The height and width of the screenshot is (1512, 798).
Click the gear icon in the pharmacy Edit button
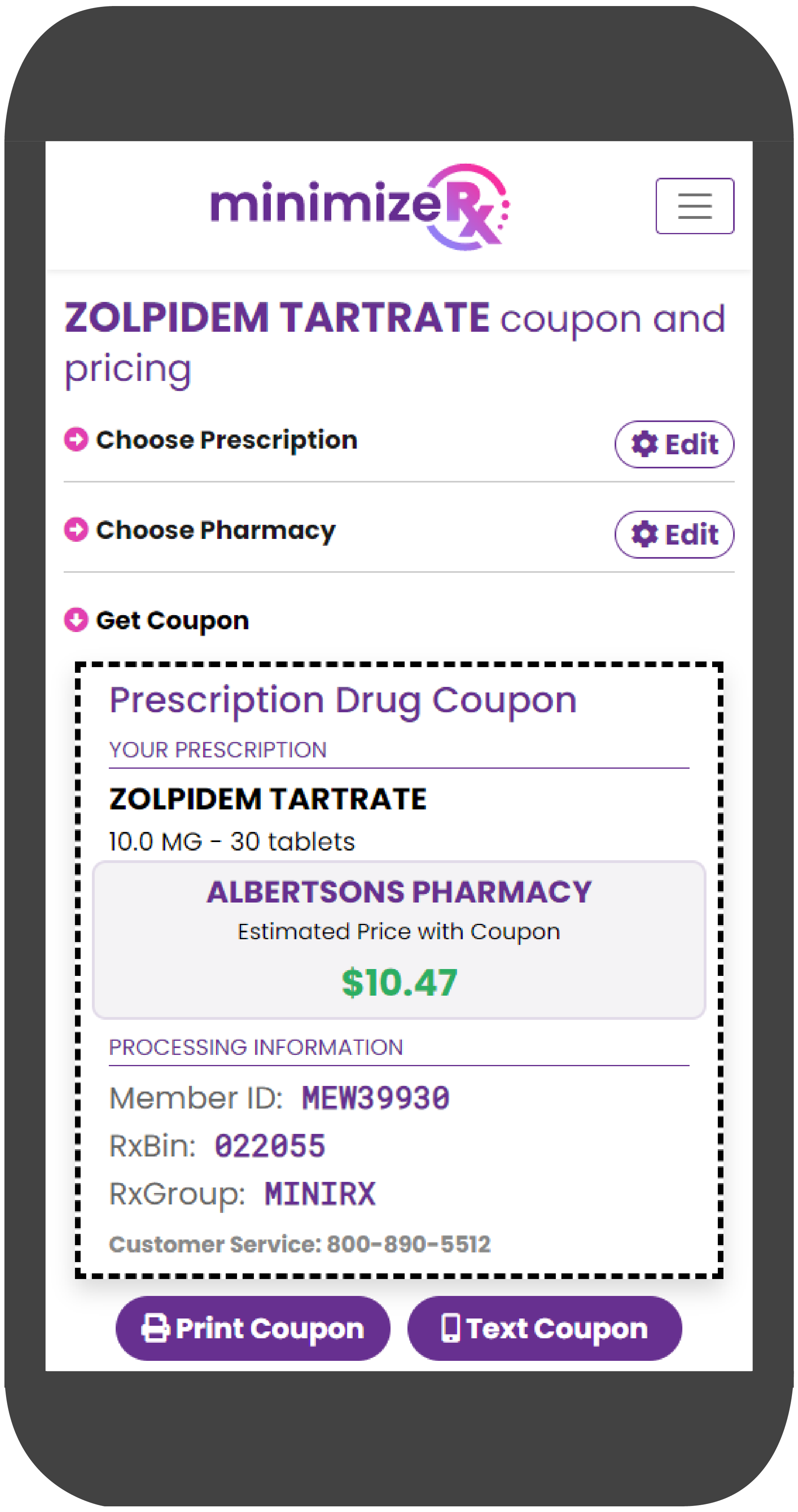click(644, 534)
